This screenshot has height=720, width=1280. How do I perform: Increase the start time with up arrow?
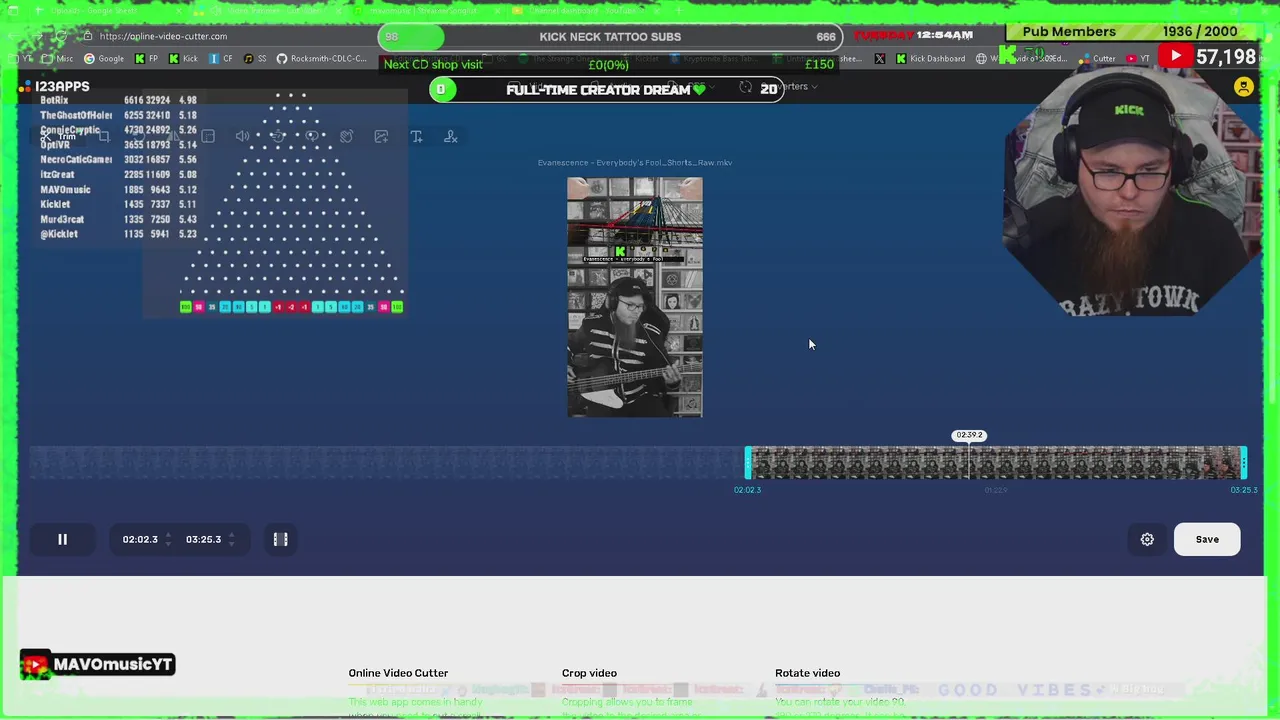[167, 535]
